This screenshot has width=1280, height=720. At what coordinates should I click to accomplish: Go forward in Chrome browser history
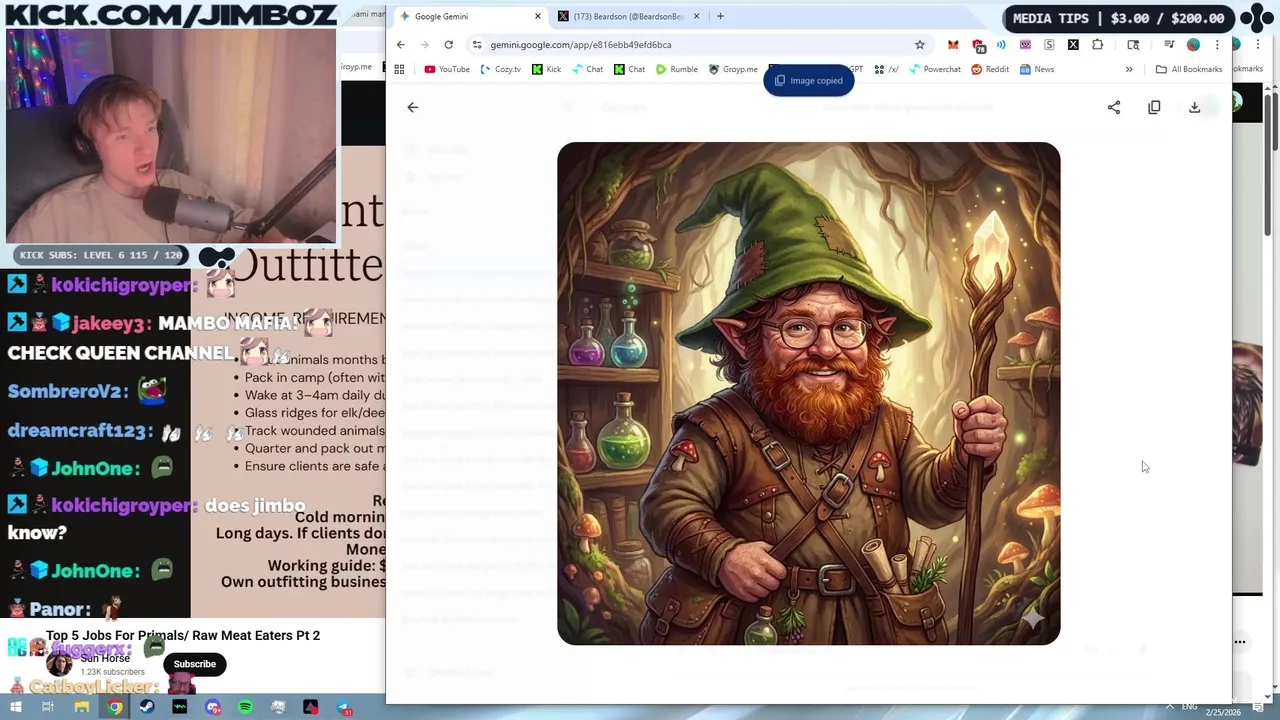pos(424,44)
